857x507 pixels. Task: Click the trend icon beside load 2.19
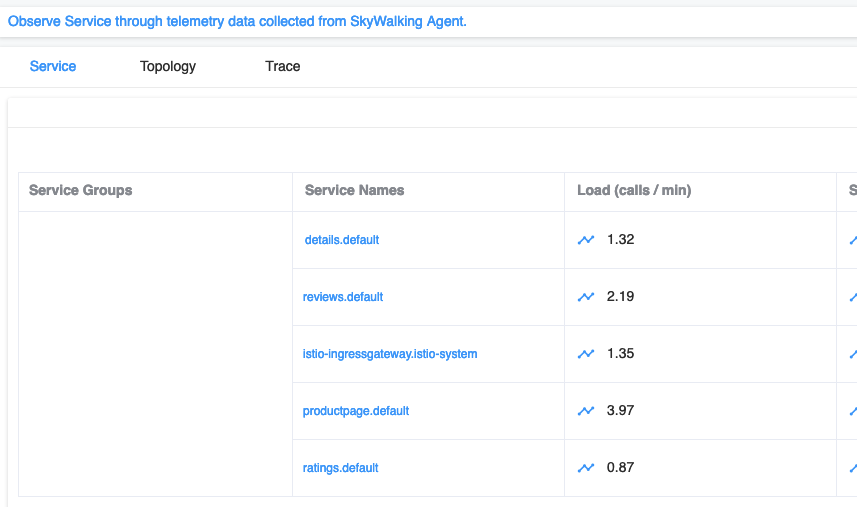586,297
